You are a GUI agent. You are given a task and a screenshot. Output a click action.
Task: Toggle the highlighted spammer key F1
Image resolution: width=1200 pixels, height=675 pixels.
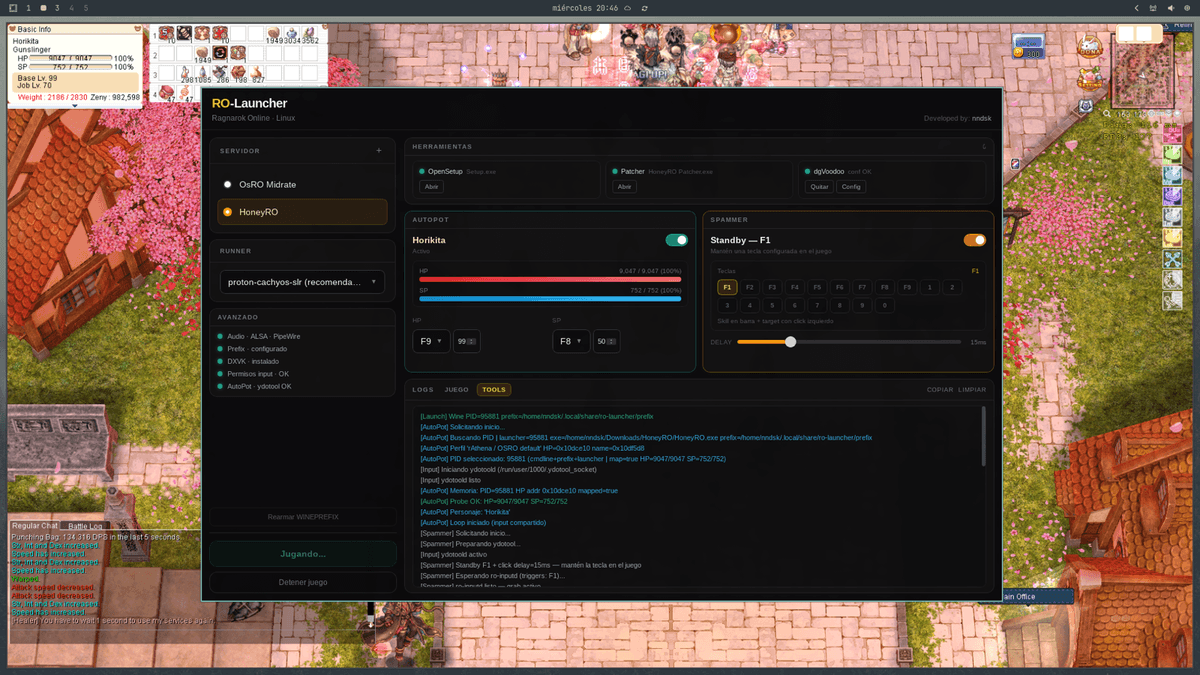point(727,287)
